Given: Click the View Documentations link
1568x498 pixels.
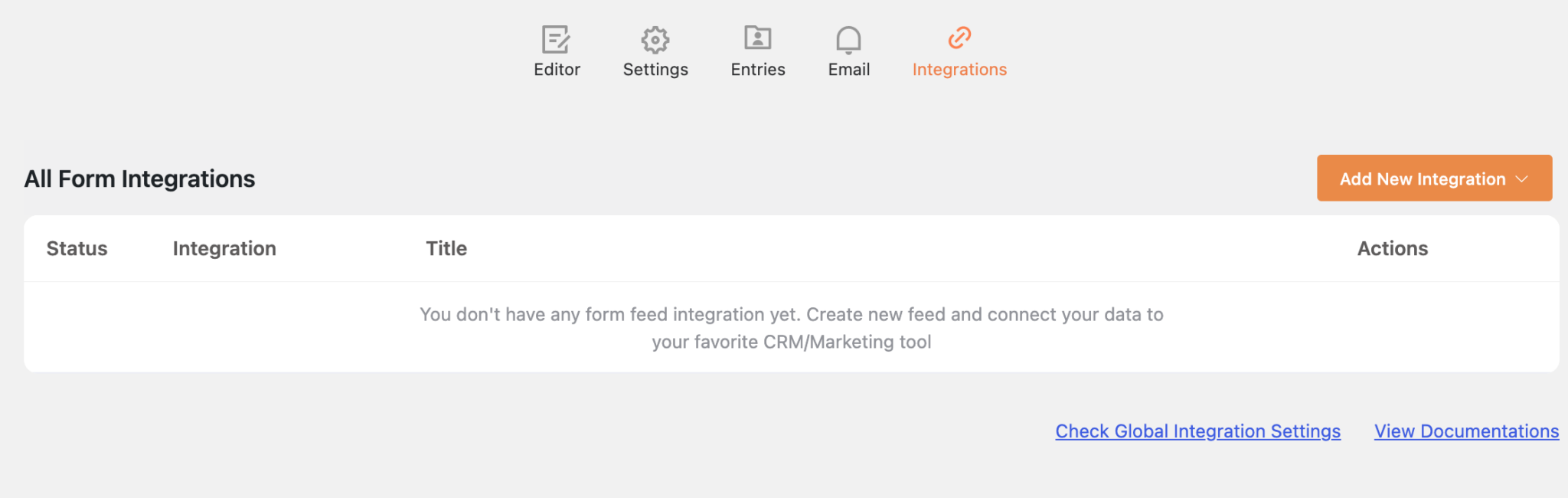Looking at the screenshot, I should [x=1465, y=431].
